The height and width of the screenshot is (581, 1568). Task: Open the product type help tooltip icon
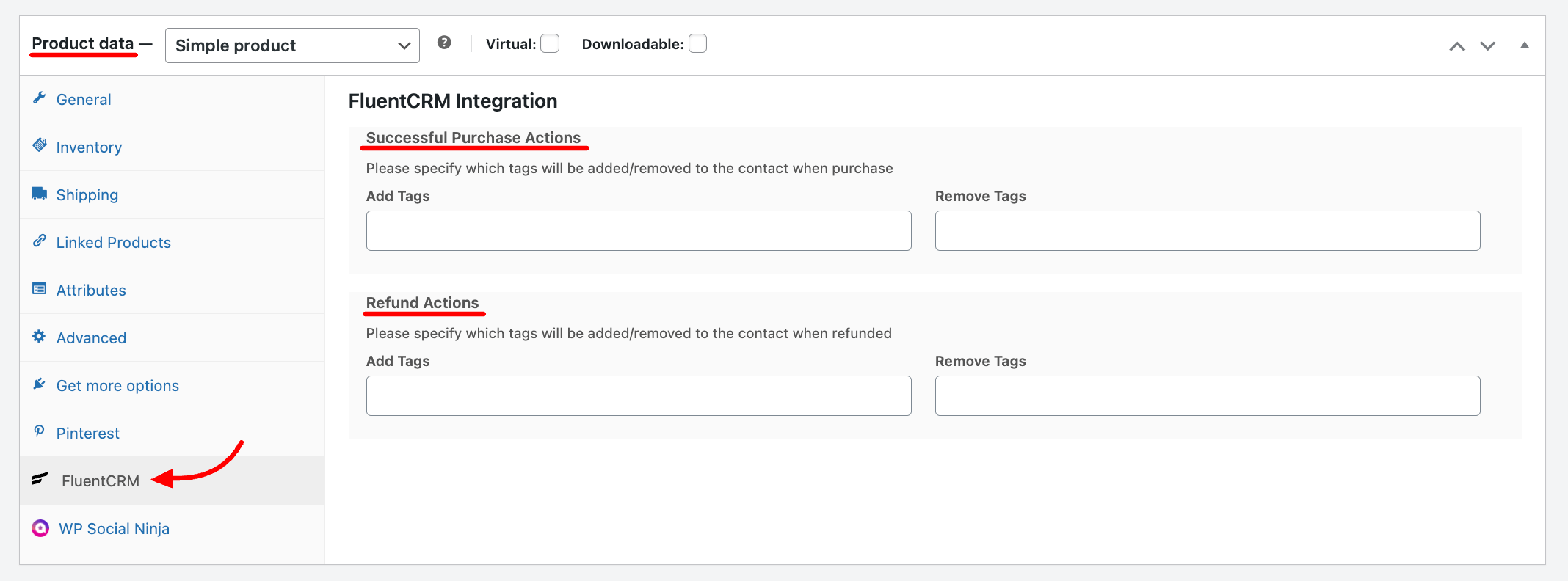point(444,43)
